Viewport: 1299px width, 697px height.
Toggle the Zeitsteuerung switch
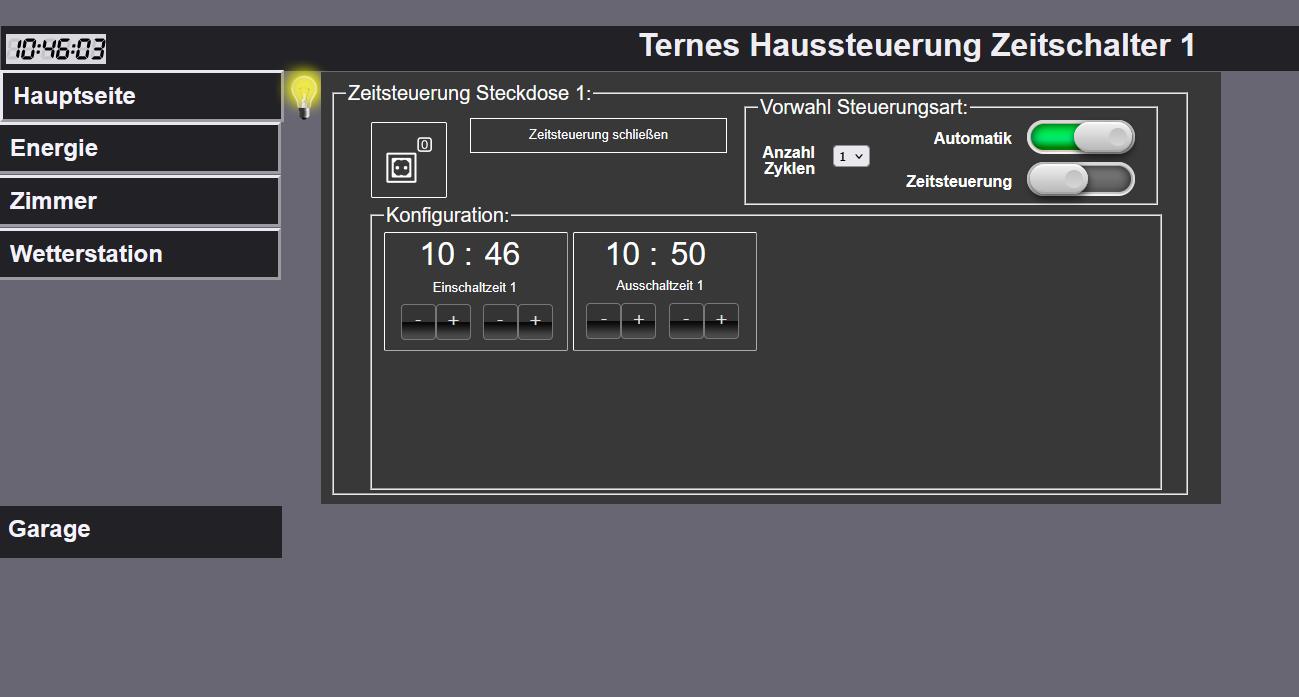[x=1081, y=179]
